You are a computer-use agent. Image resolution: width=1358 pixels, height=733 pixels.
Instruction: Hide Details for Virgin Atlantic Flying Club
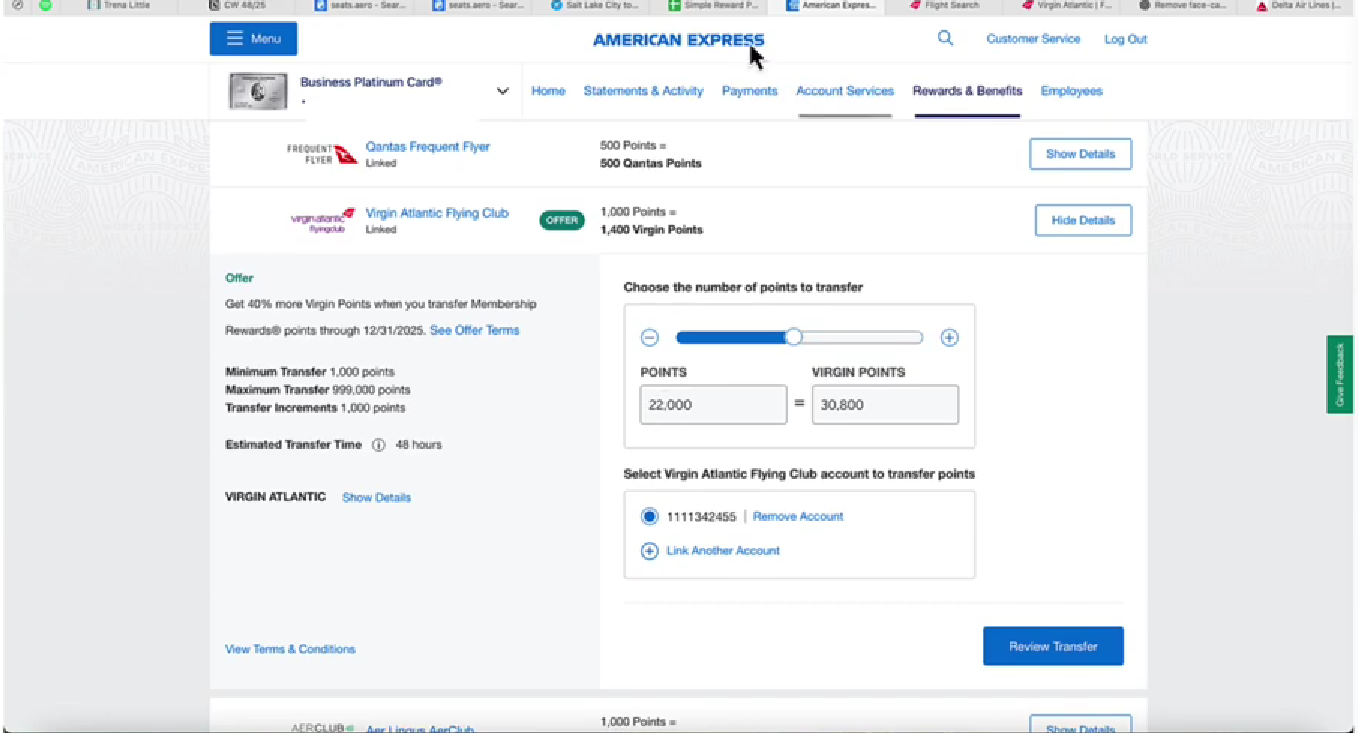pos(1083,220)
